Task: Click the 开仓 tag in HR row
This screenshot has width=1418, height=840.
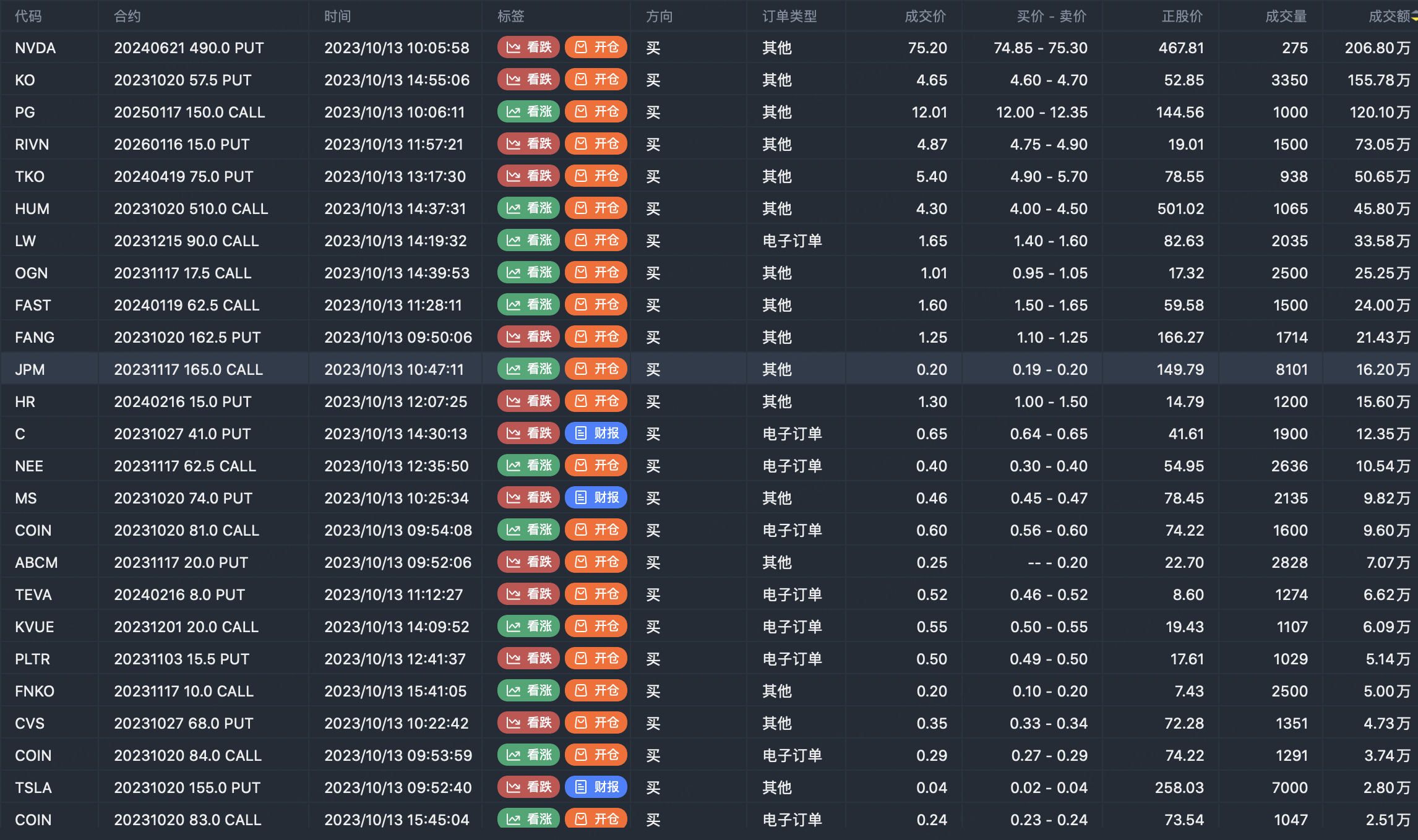Action: click(x=596, y=401)
